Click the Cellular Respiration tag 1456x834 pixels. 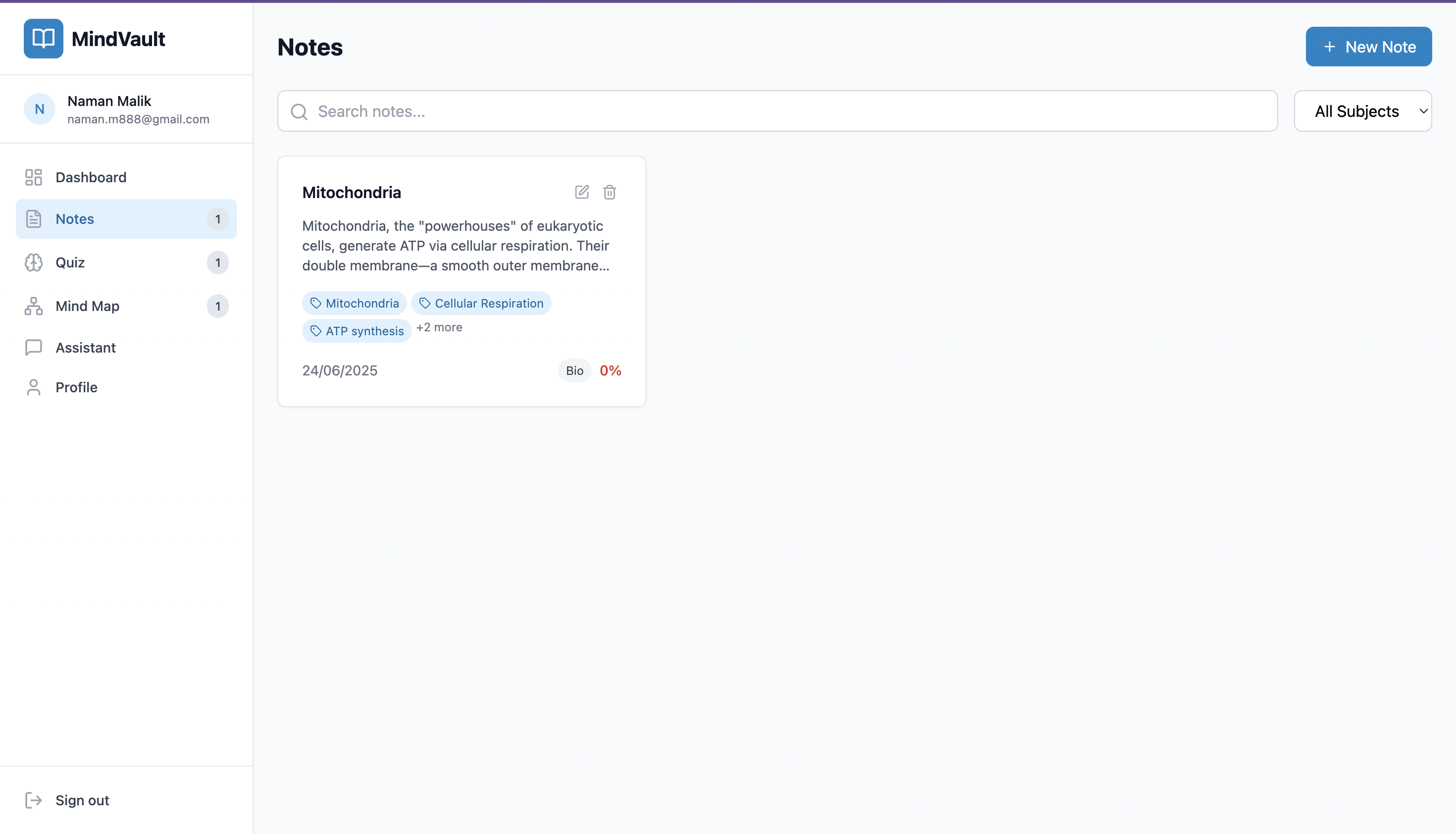pos(481,303)
